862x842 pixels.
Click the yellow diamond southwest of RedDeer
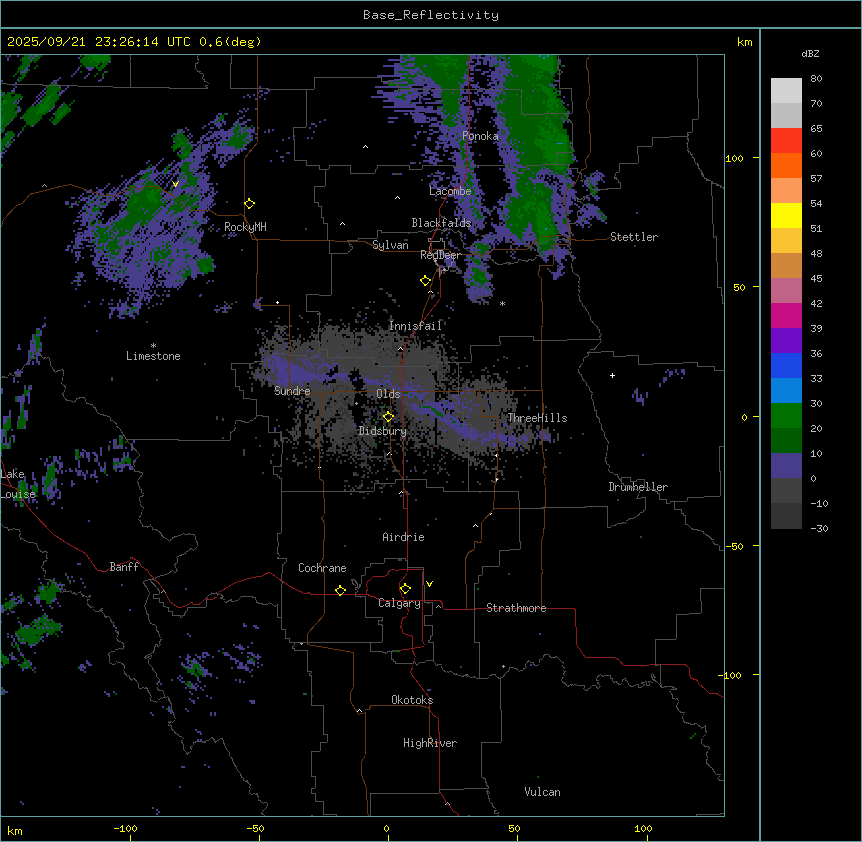(x=426, y=281)
